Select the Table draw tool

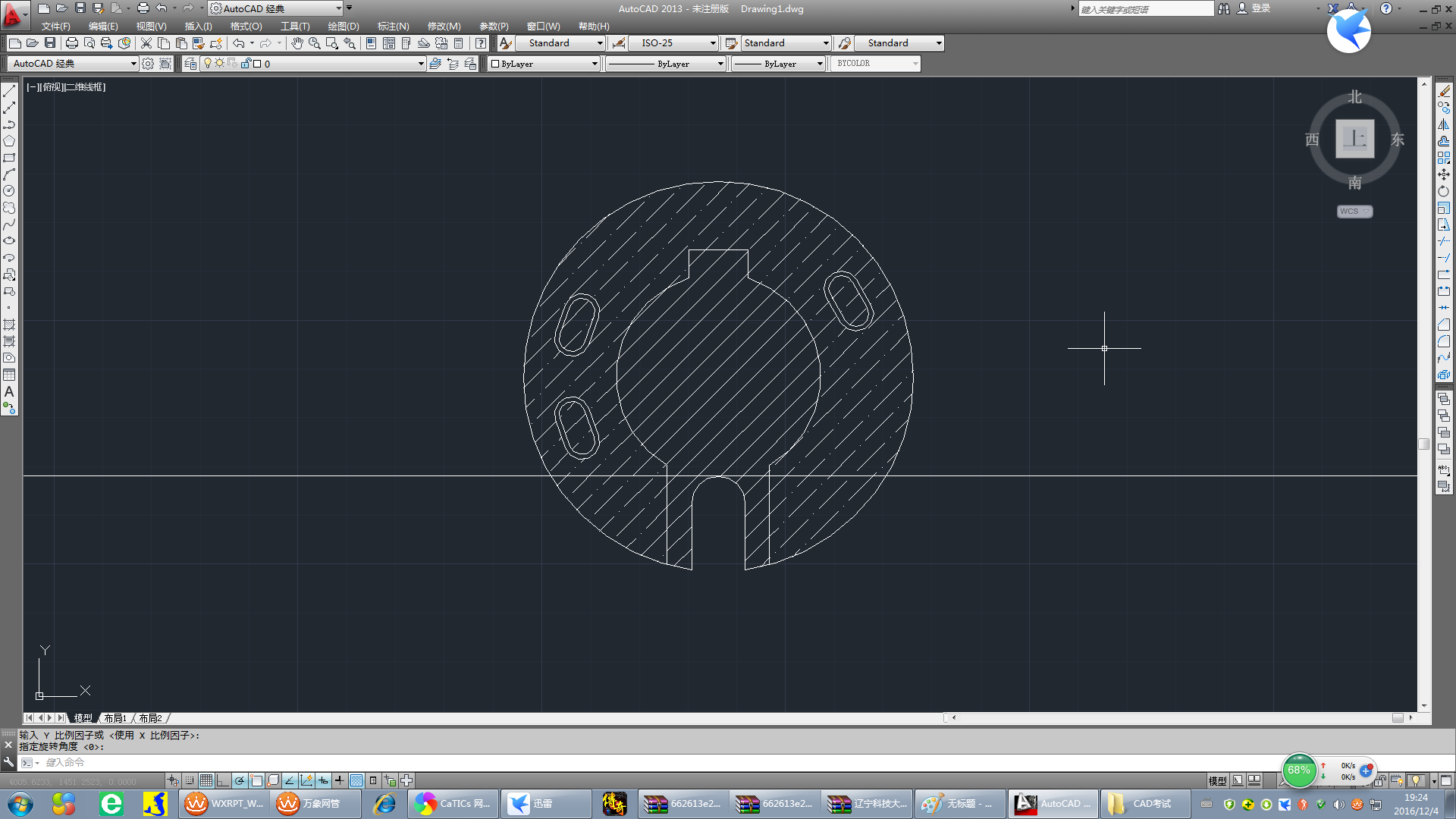point(9,375)
